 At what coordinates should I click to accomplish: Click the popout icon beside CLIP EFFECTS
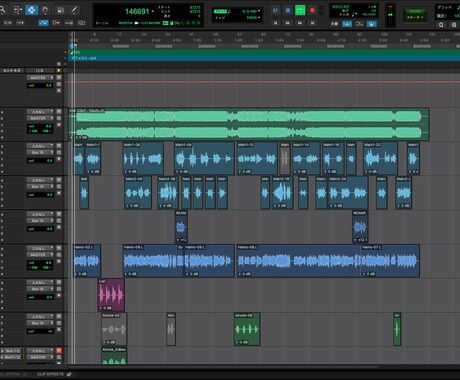pos(69,374)
